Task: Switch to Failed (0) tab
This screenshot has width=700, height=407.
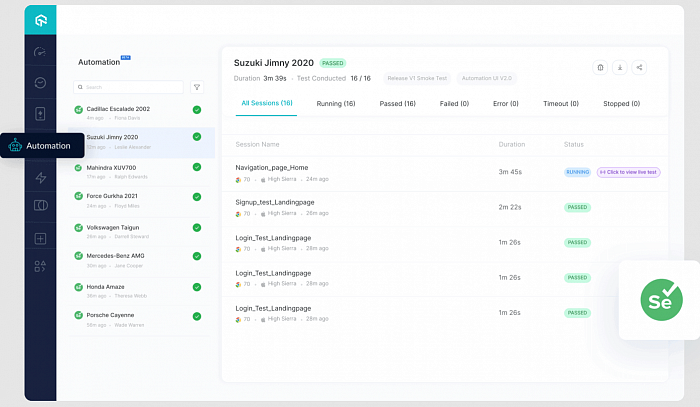Action: click(454, 104)
